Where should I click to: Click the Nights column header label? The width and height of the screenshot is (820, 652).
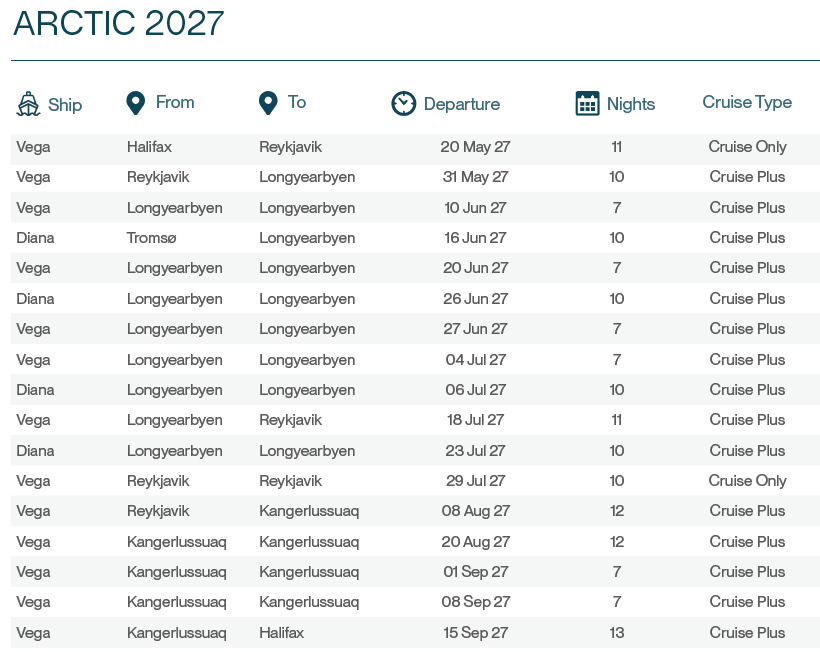click(631, 104)
